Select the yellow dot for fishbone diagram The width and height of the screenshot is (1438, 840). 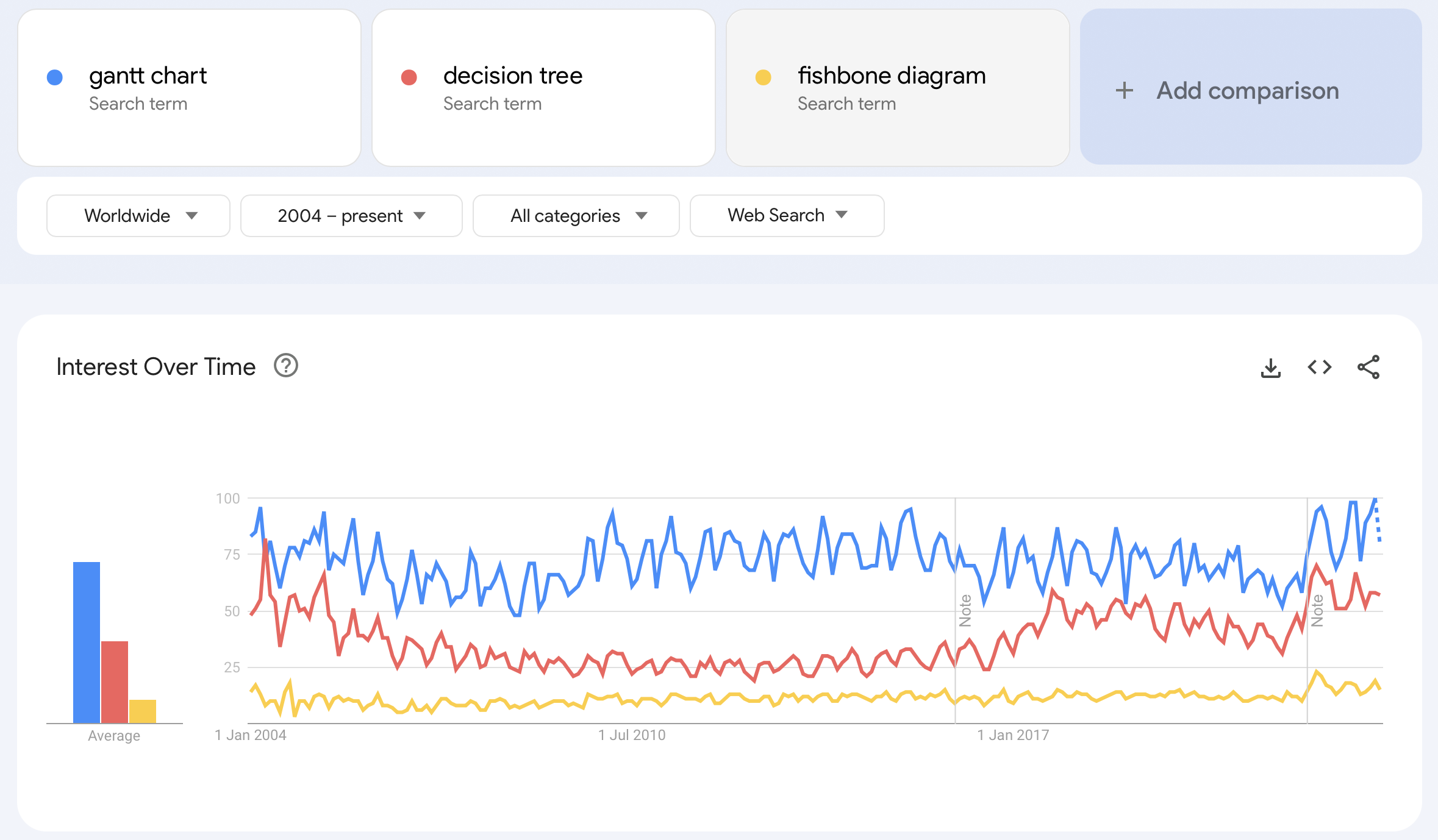[763, 76]
